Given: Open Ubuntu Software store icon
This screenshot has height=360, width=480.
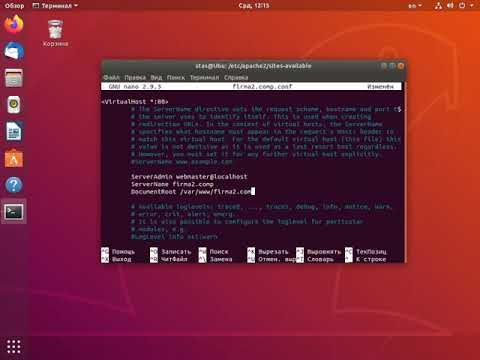Looking at the screenshot, I should tap(14, 158).
